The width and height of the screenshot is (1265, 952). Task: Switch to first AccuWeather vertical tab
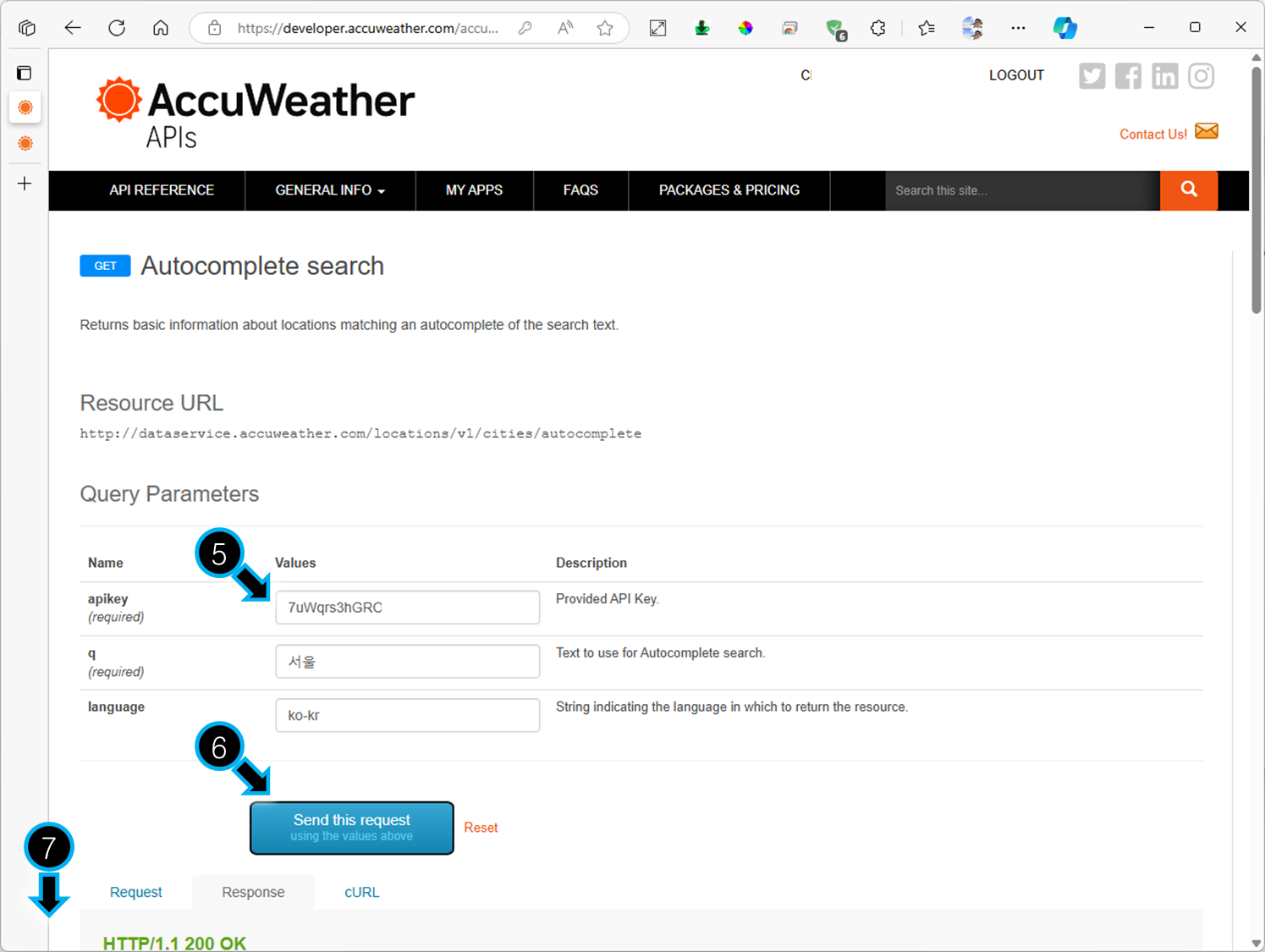point(25,107)
